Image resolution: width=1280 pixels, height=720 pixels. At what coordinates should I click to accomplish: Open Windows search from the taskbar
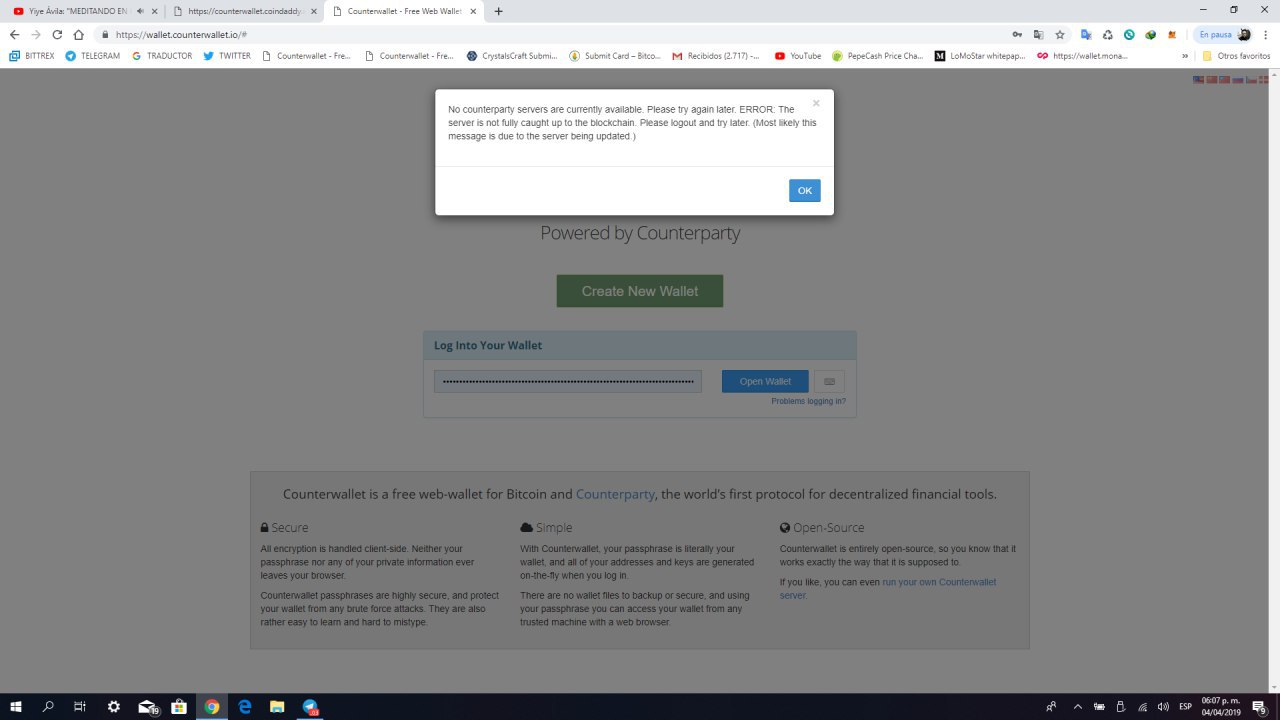[x=48, y=706]
